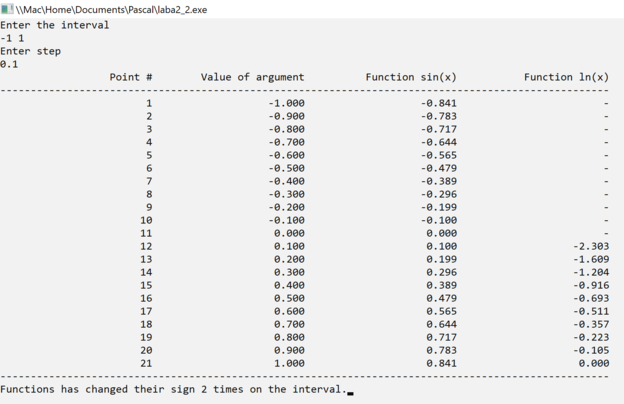Click the argument value -0.500
624x404 pixels.
[x=286, y=168]
